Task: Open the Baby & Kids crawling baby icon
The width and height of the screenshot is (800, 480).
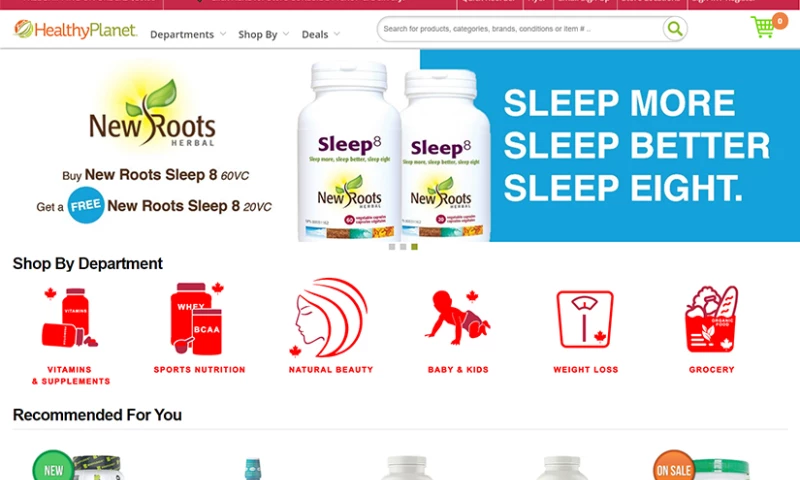Action: tap(458, 317)
